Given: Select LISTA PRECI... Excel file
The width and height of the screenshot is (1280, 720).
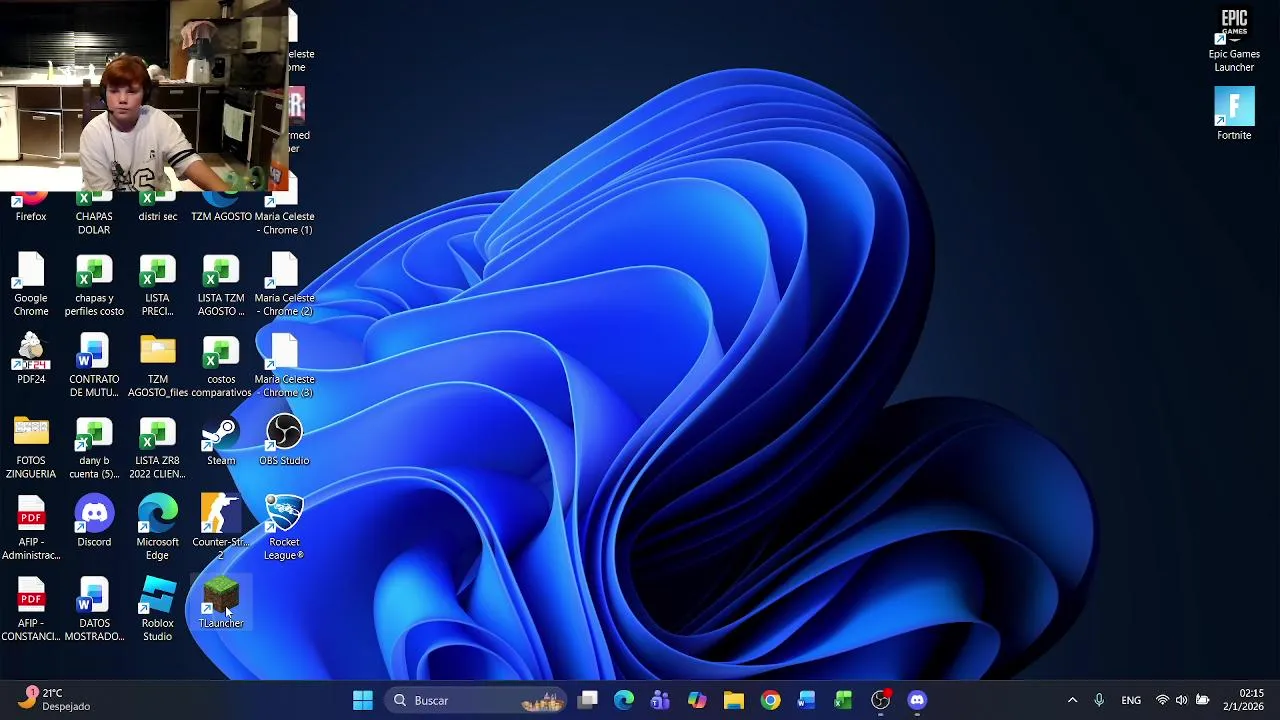Looking at the screenshot, I should [157, 284].
